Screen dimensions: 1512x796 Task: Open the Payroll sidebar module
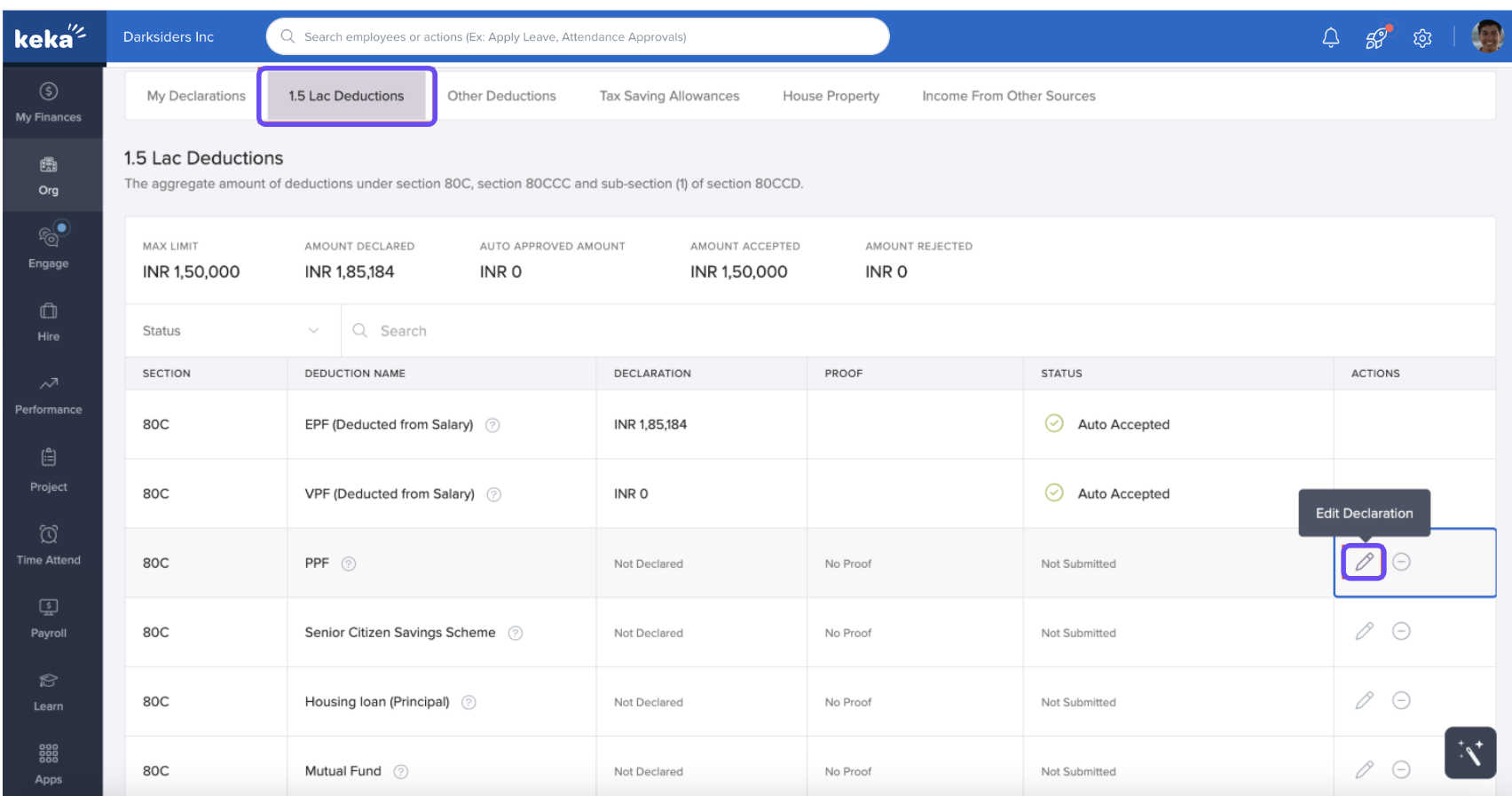point(49,619)
